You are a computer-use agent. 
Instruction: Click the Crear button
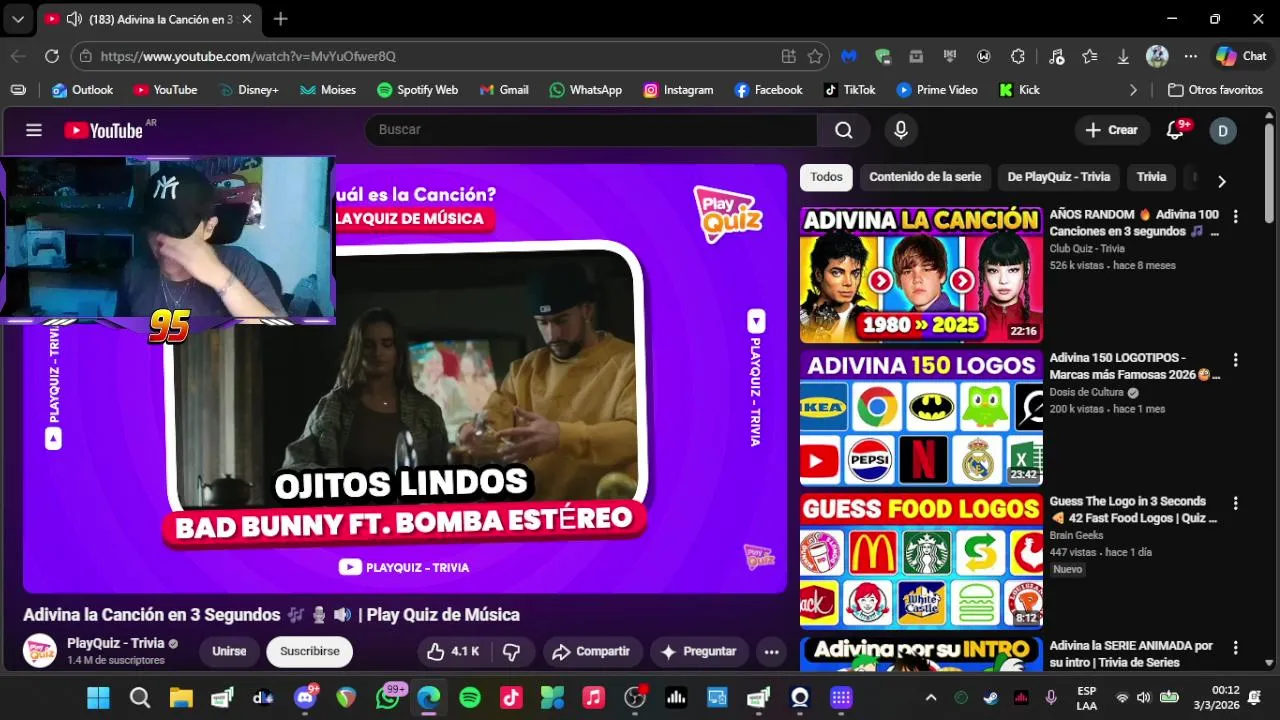point(1112,130)
